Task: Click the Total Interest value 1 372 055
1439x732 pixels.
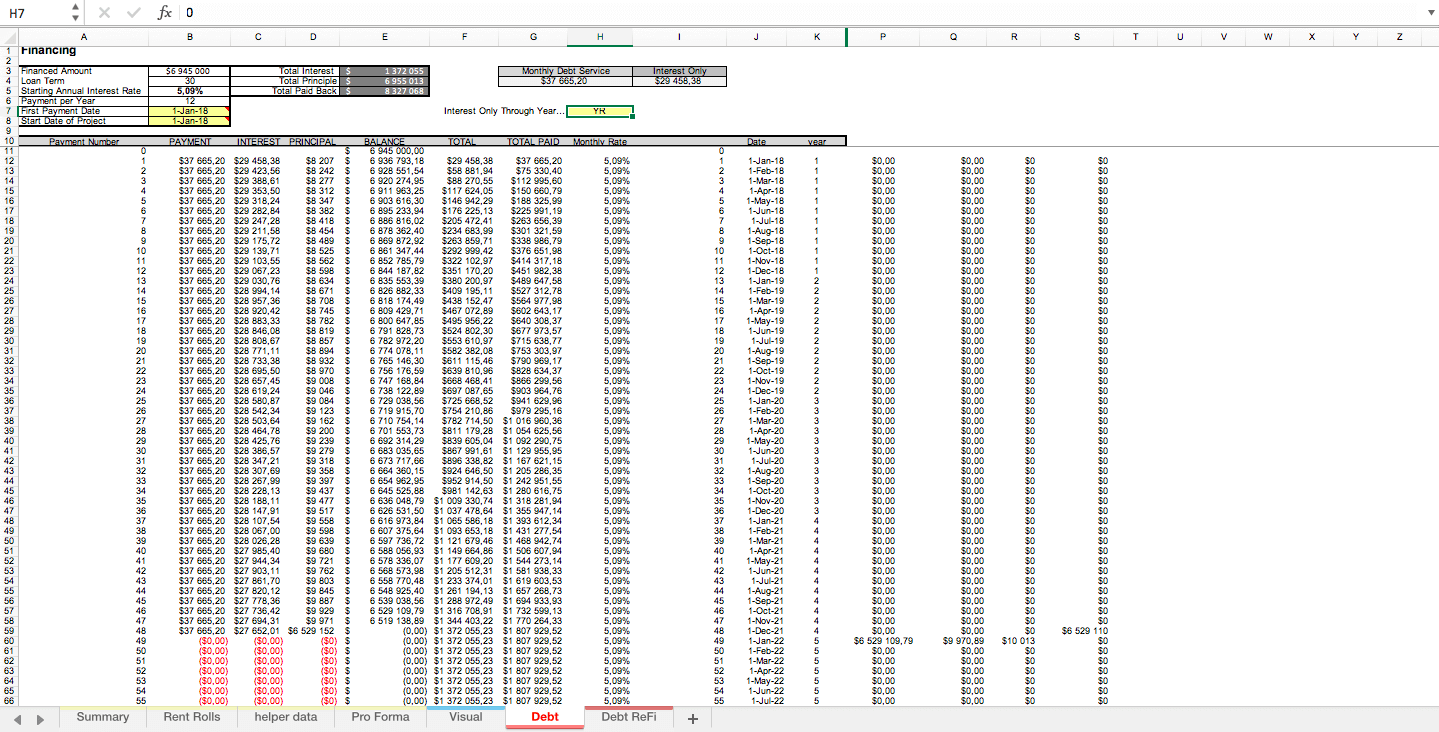Action: [385, 71]
